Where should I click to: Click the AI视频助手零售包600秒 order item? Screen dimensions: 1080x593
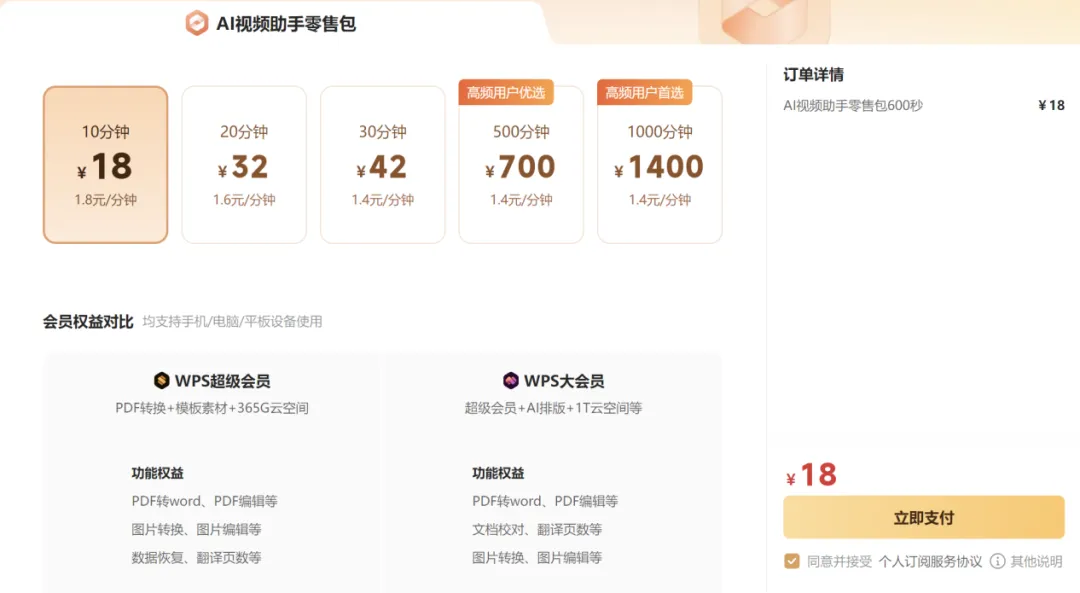tap(853, 105)
